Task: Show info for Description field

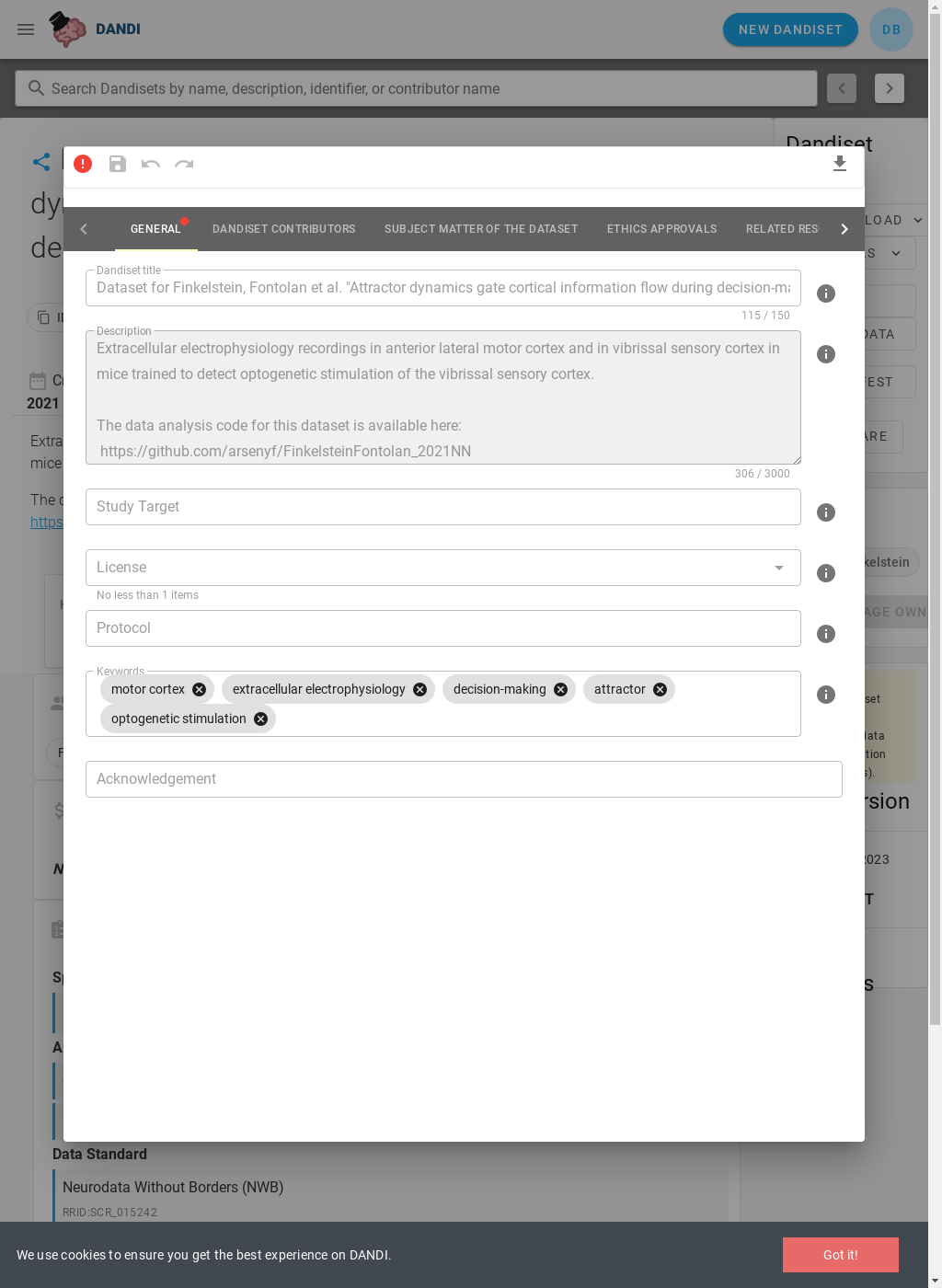Action: tap(826, 354)
